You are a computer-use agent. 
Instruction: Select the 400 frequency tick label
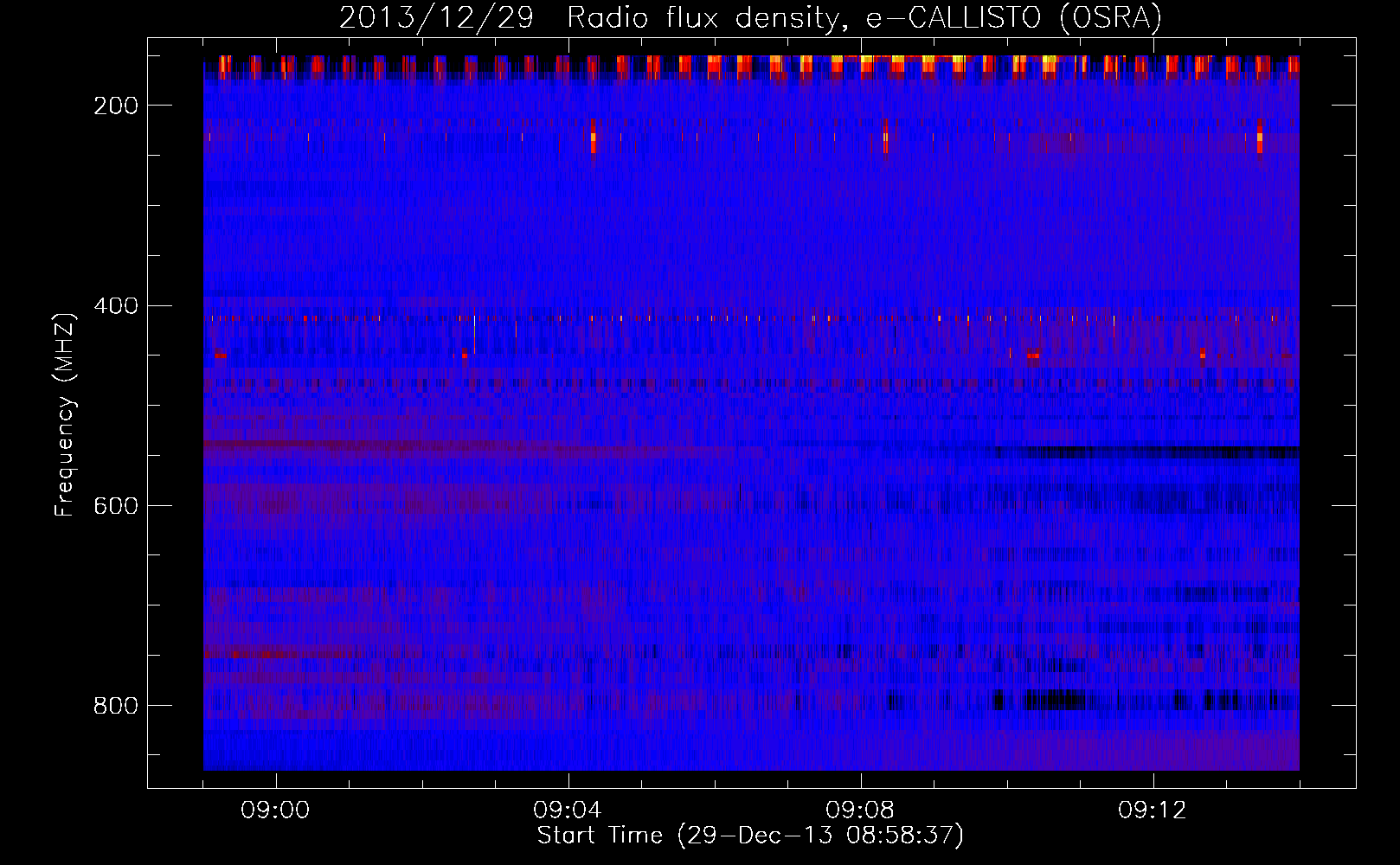click(x=116, y=306)
